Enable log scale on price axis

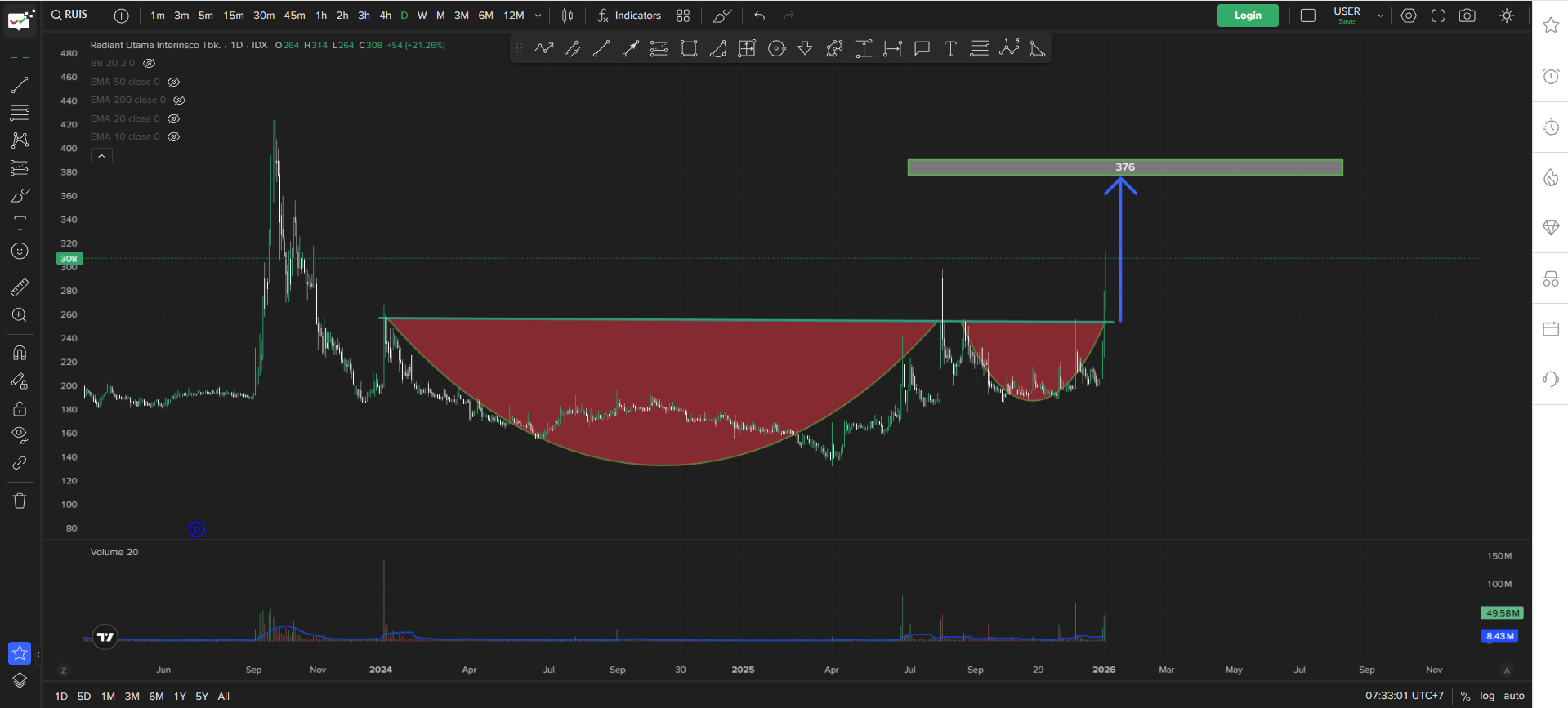1486,697
